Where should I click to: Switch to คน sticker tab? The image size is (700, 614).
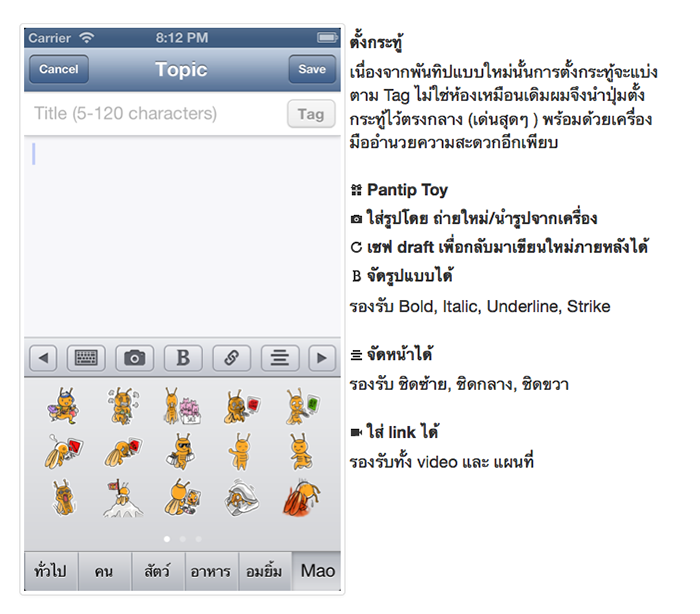105,571
